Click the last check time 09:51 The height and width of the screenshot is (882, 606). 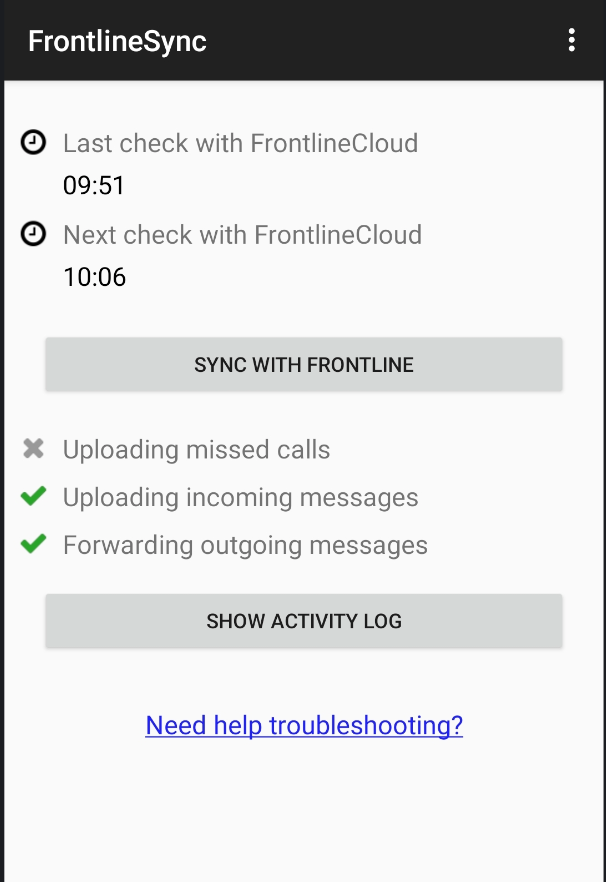94,186
